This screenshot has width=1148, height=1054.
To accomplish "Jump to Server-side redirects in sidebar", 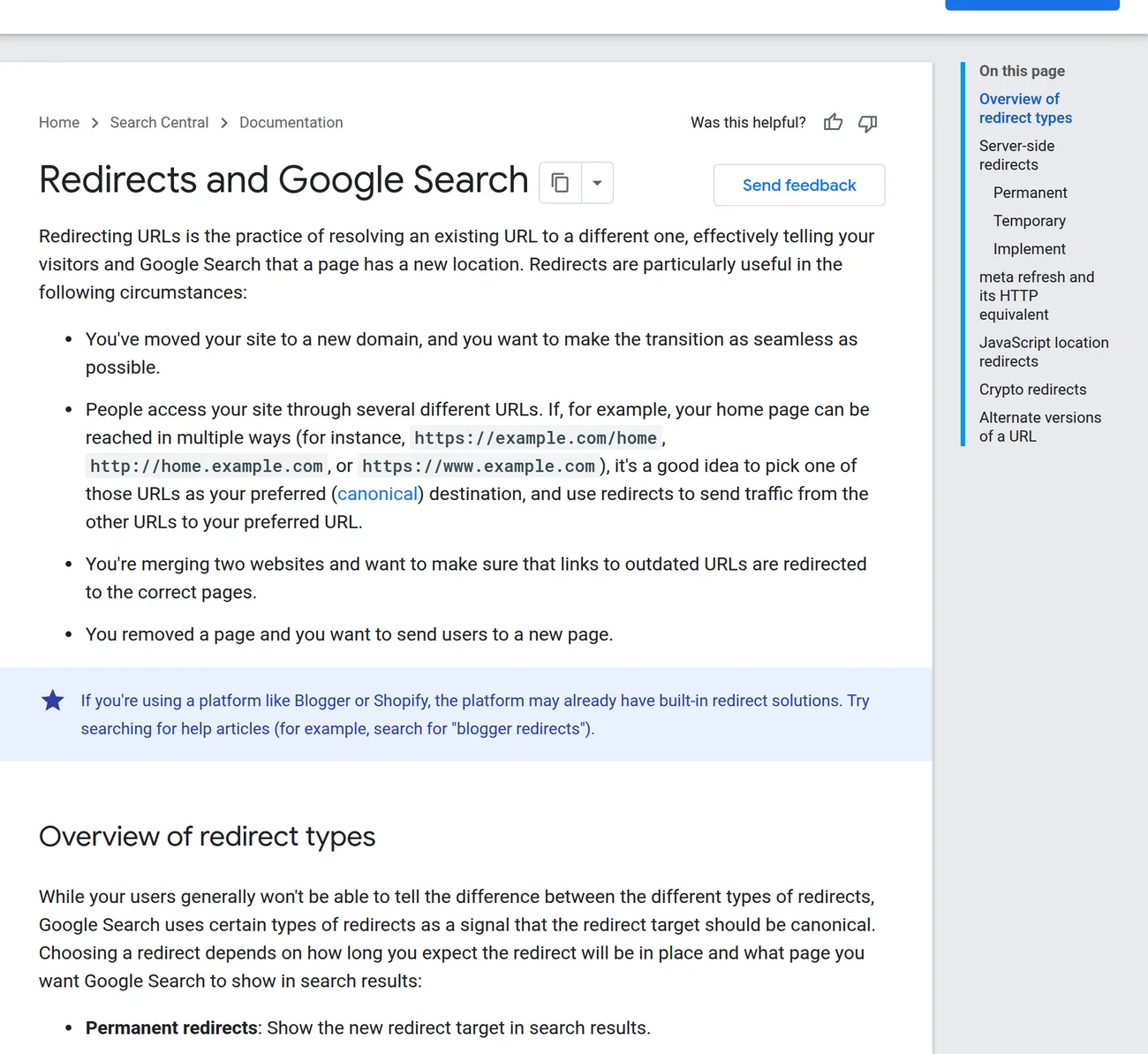I will (1016, 155).
